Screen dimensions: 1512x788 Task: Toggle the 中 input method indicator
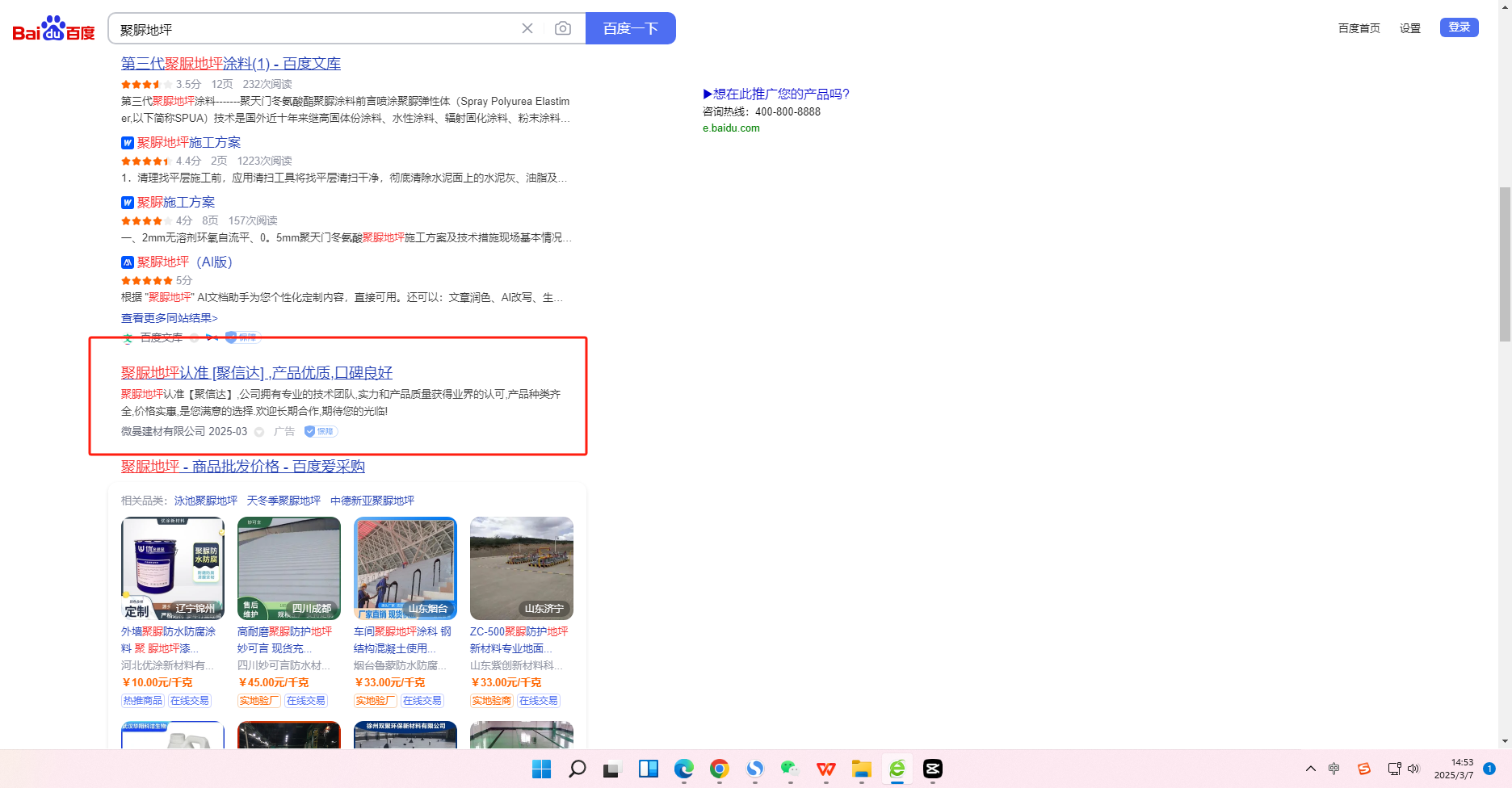coord(1334,769)
